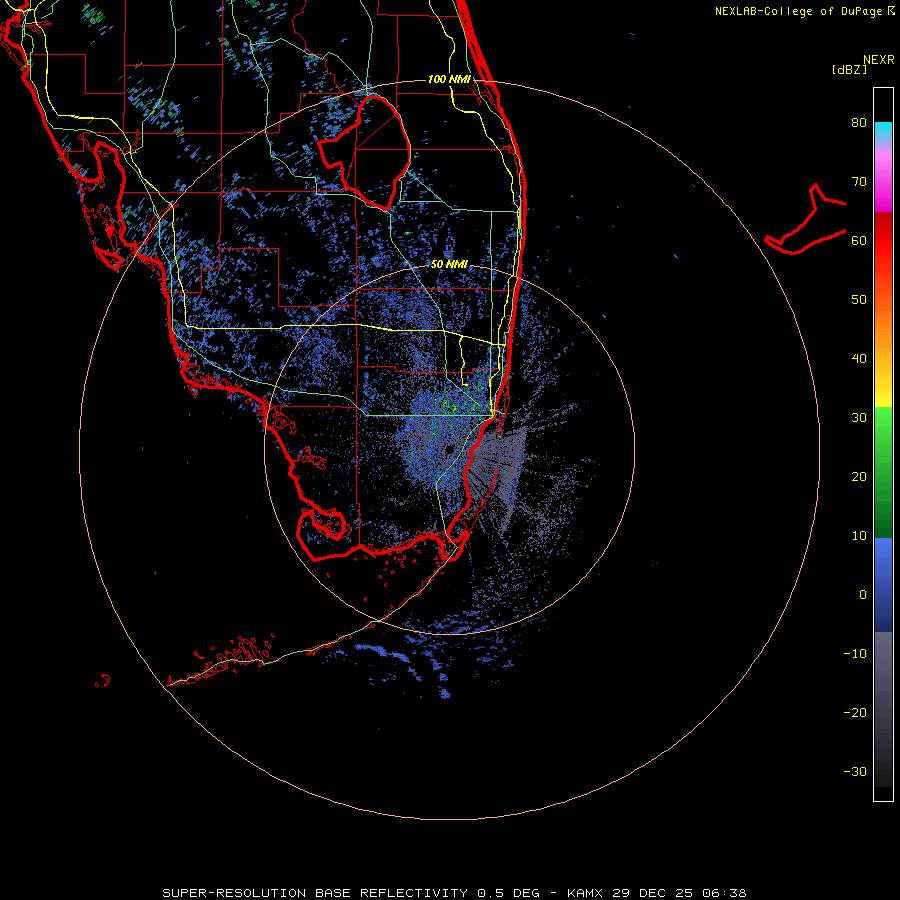Click the 70 value on the dBZ scale
The width and height of the screenshot is (900, 900).
(859, 181)
